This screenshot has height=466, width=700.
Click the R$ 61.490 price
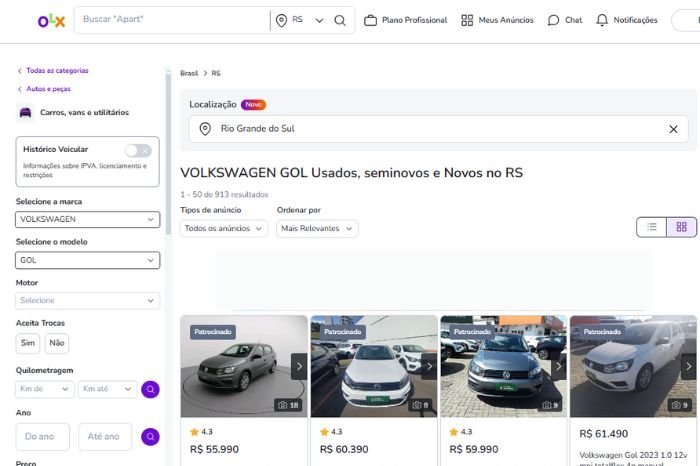pyautogui.click(x=604, y=434)
